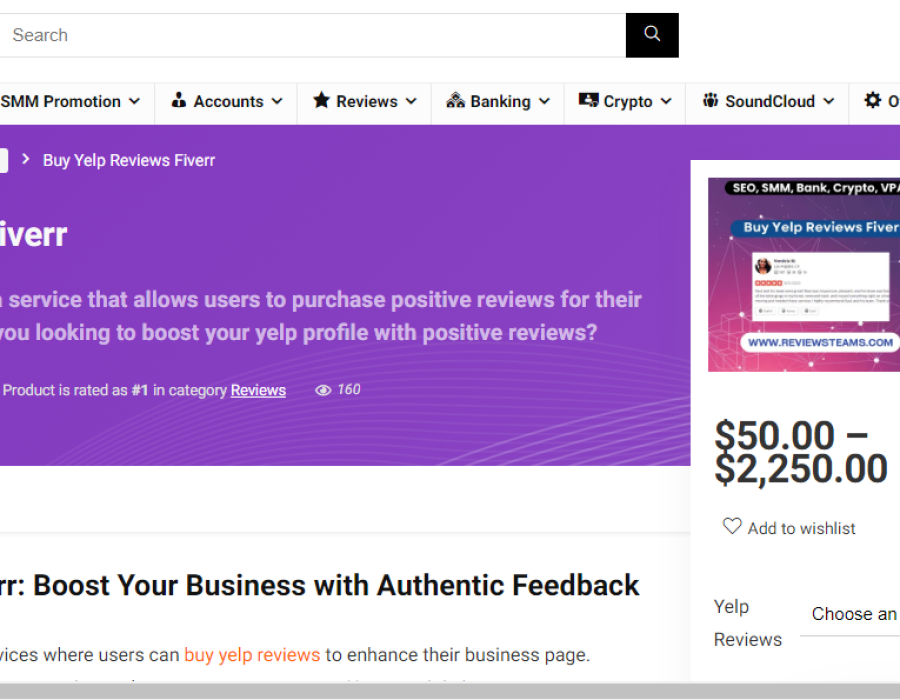Click the Reviews star icon
This screenshot has height=700, width=900.
(x=321, y=101)
